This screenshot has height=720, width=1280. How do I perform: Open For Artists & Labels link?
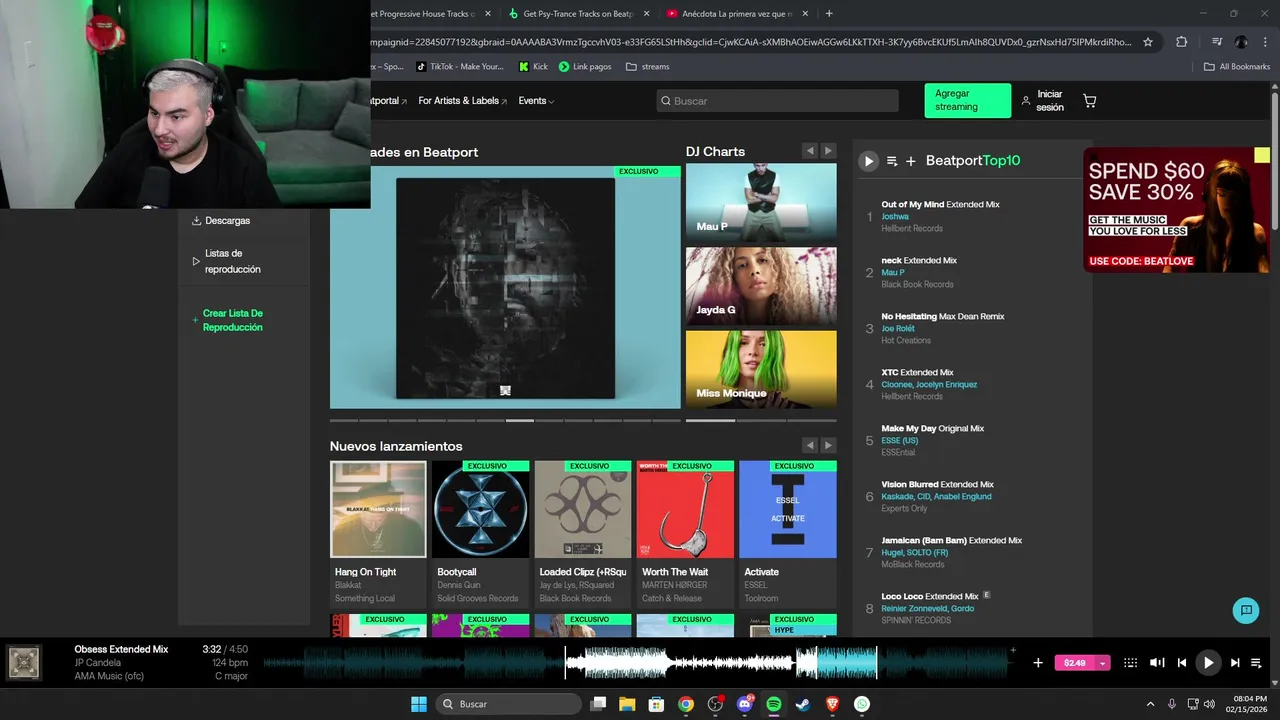[x=462, y=101]
